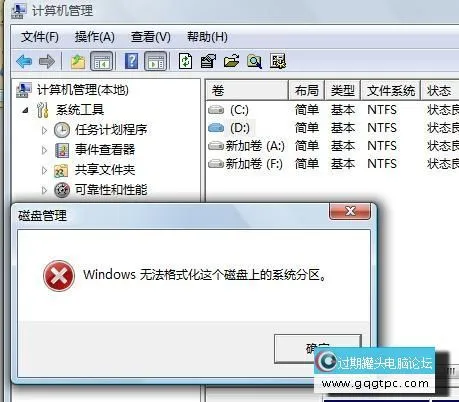
Task: Click the open folder toolbar icon
Action: tap(231, 61)
